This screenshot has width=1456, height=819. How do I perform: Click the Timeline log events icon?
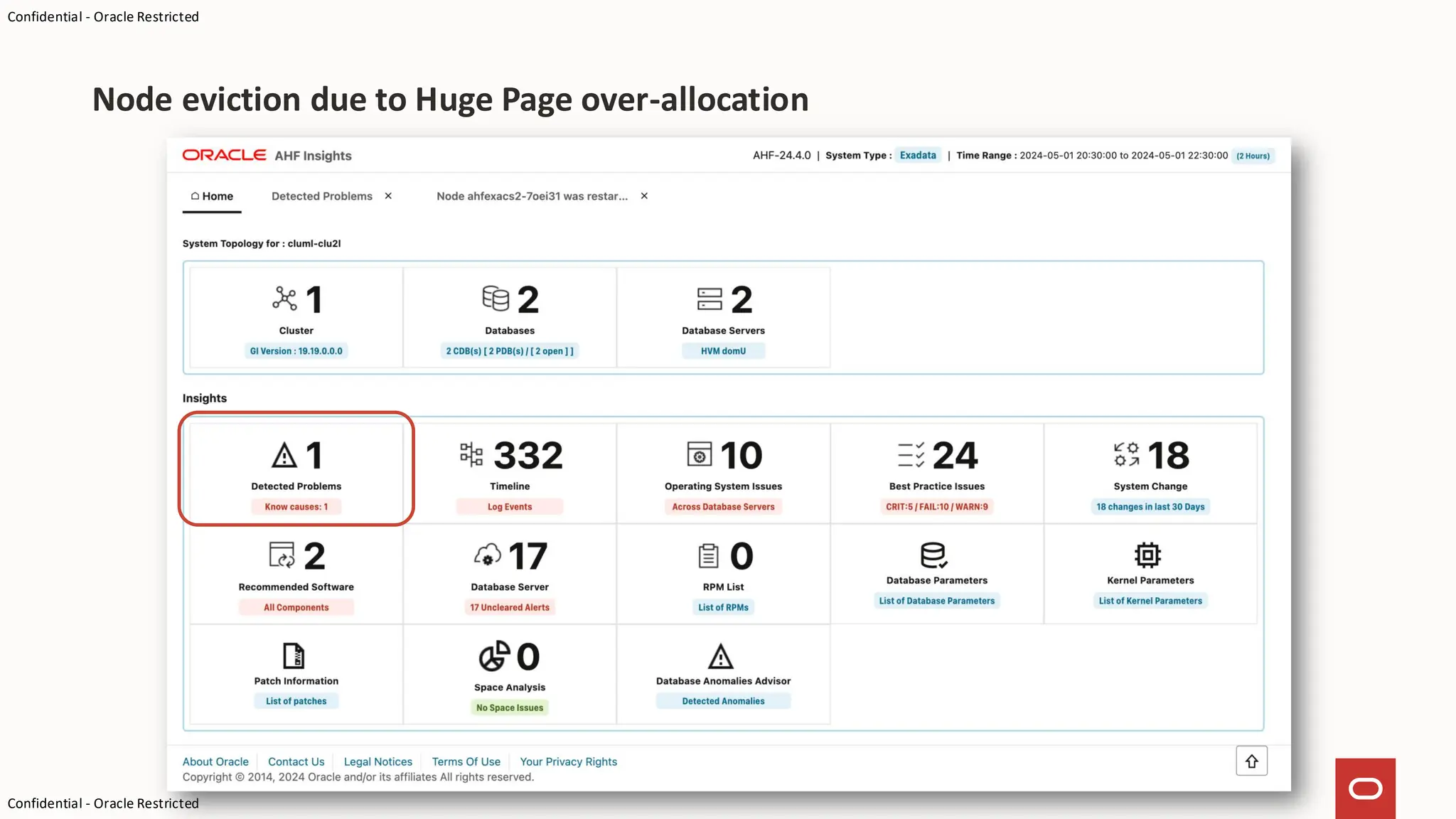(471, 454)
